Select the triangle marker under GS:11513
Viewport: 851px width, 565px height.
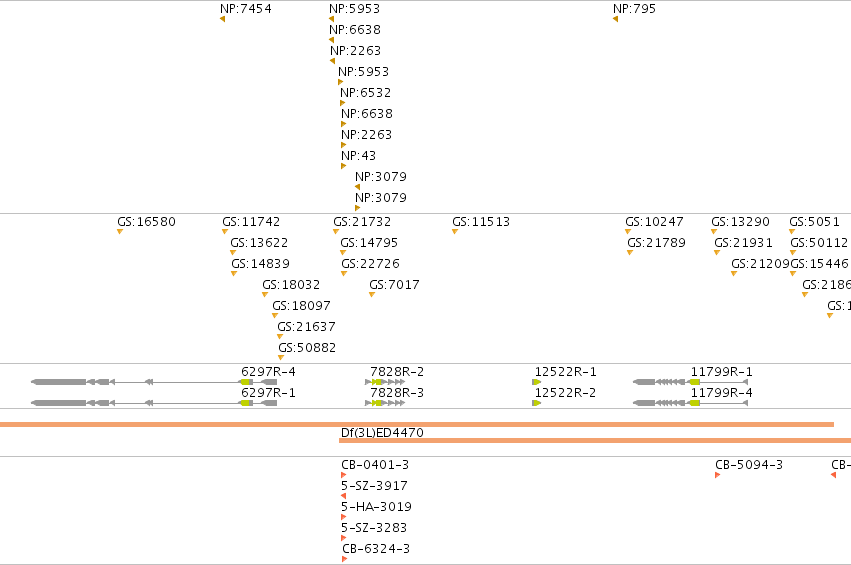[455, 232]
